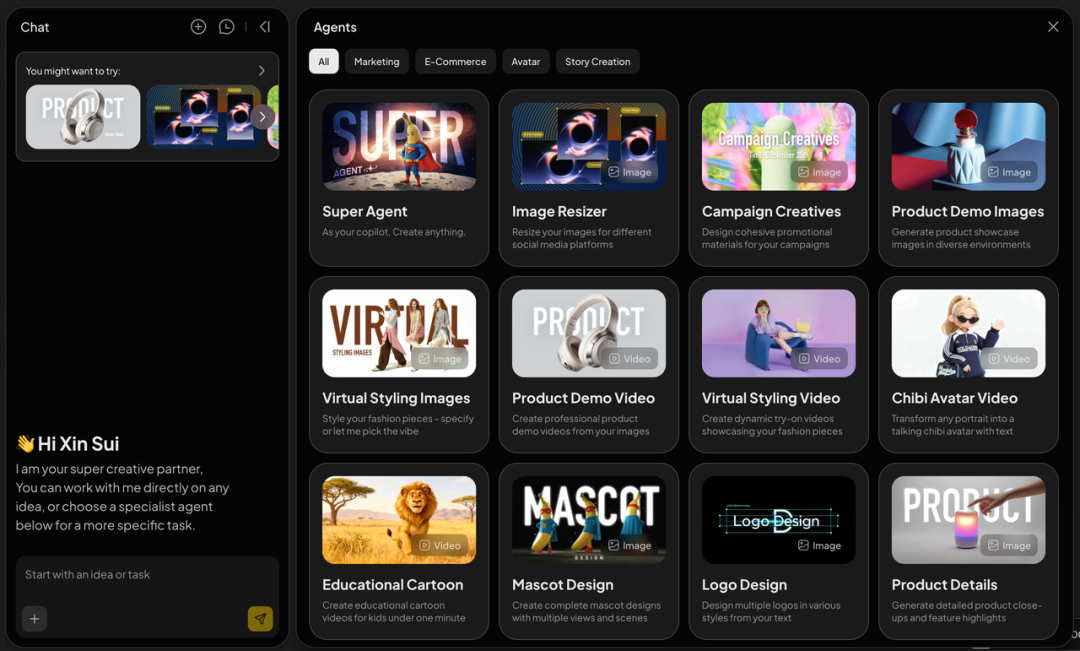Advance suggestion carousel with round arrow
This screenshot has height=651, width=1080.
[262, 116]
